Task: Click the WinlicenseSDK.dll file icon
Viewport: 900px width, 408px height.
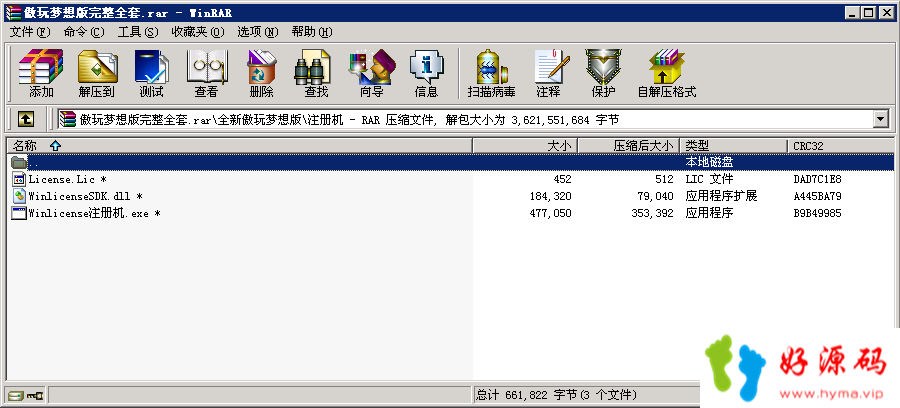Action: 19,196
